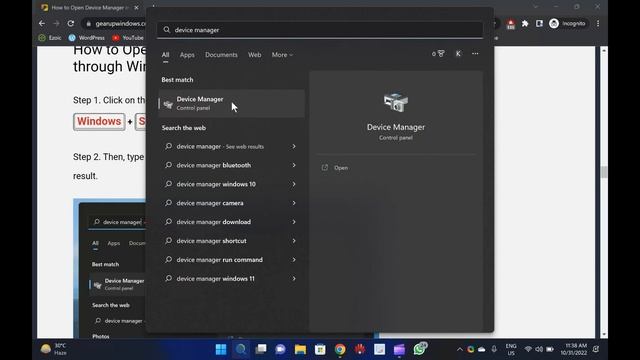Select 'device manager - See web results' entry

(231, 146)
